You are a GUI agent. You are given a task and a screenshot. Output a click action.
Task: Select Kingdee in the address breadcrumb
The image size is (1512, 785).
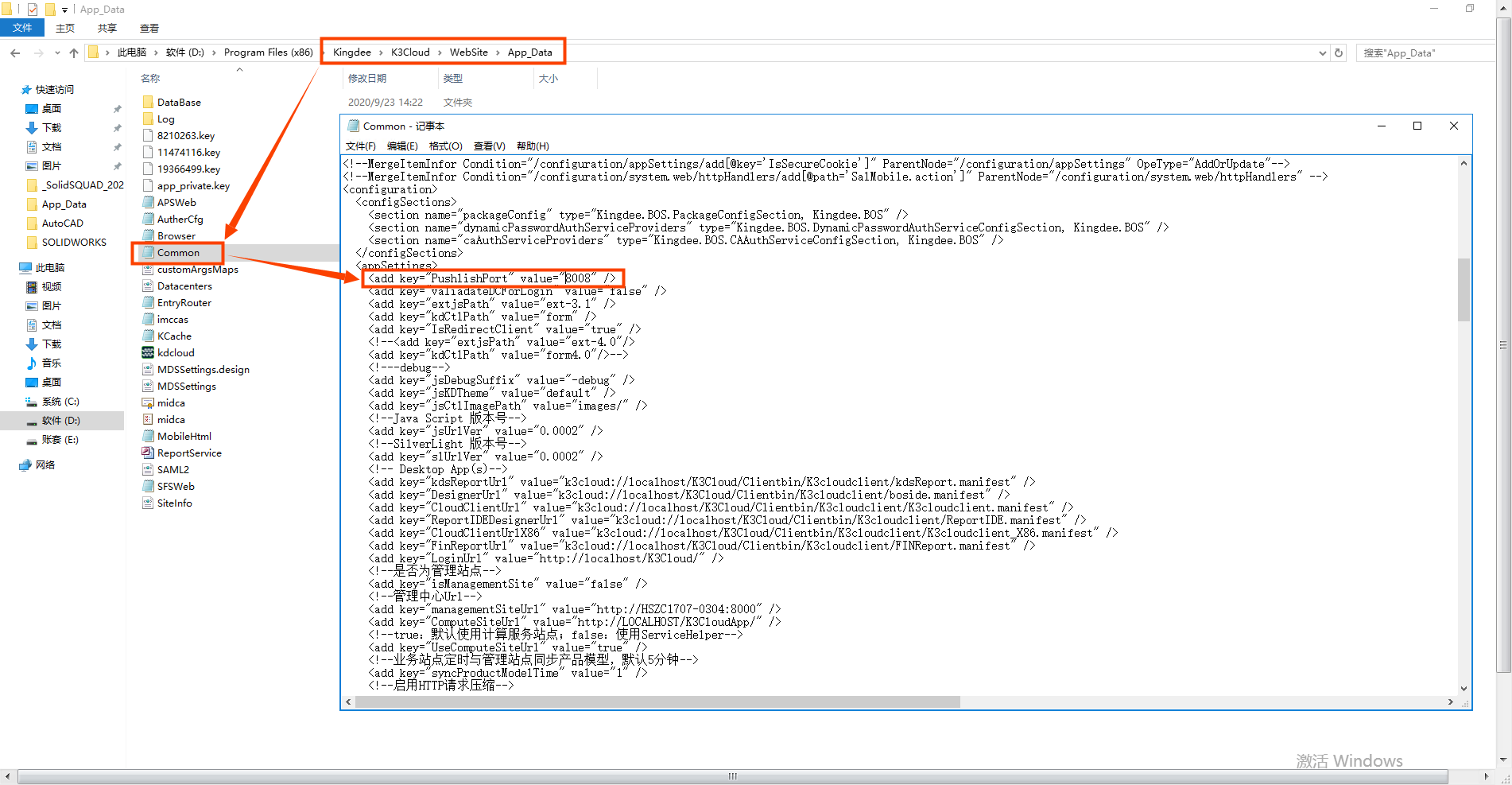(x=352, y=52)
